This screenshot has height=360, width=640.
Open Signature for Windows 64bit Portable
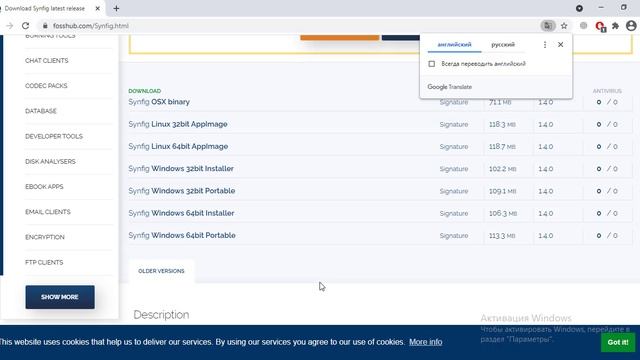(454, 236)
